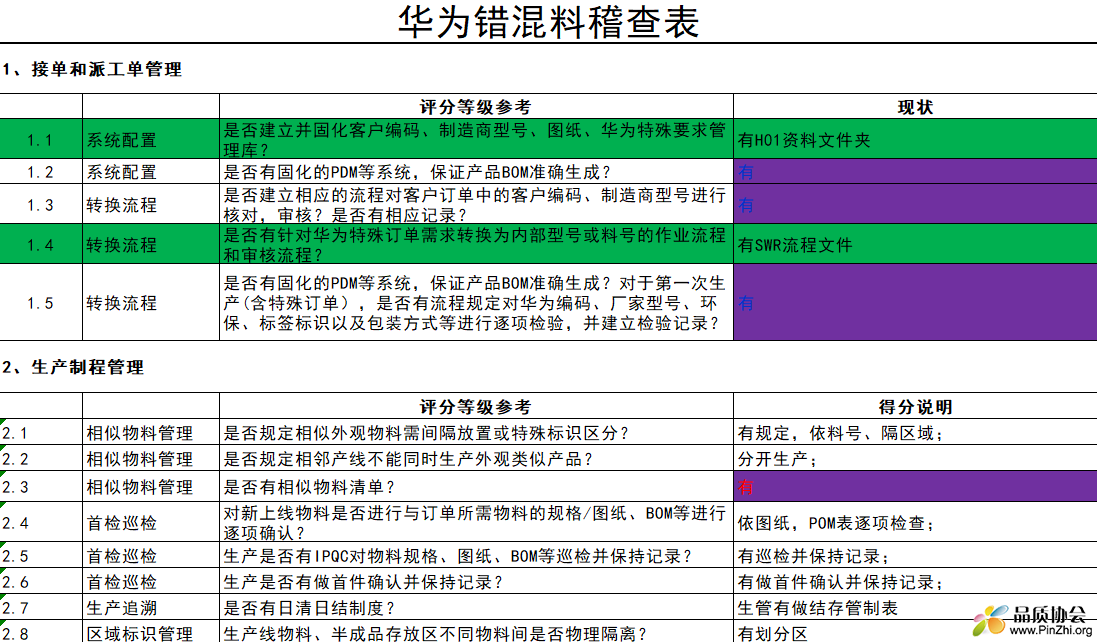
Task: Select cell 1.1 row number
Action: (x=41, y=139)
